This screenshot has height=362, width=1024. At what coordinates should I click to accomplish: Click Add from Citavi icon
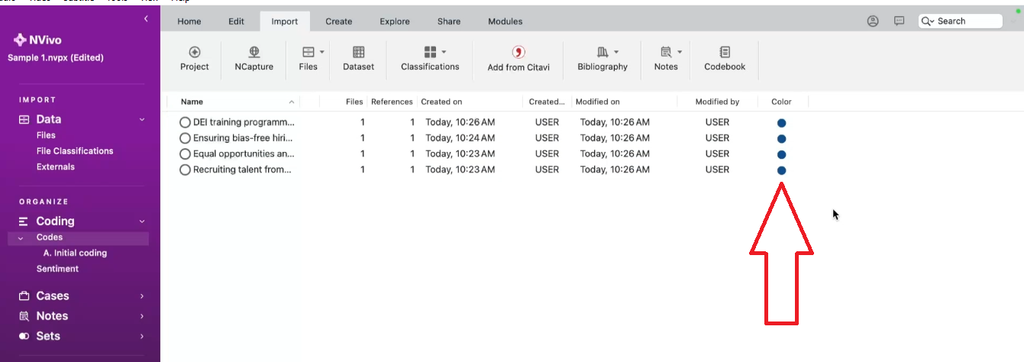(519, 52)
